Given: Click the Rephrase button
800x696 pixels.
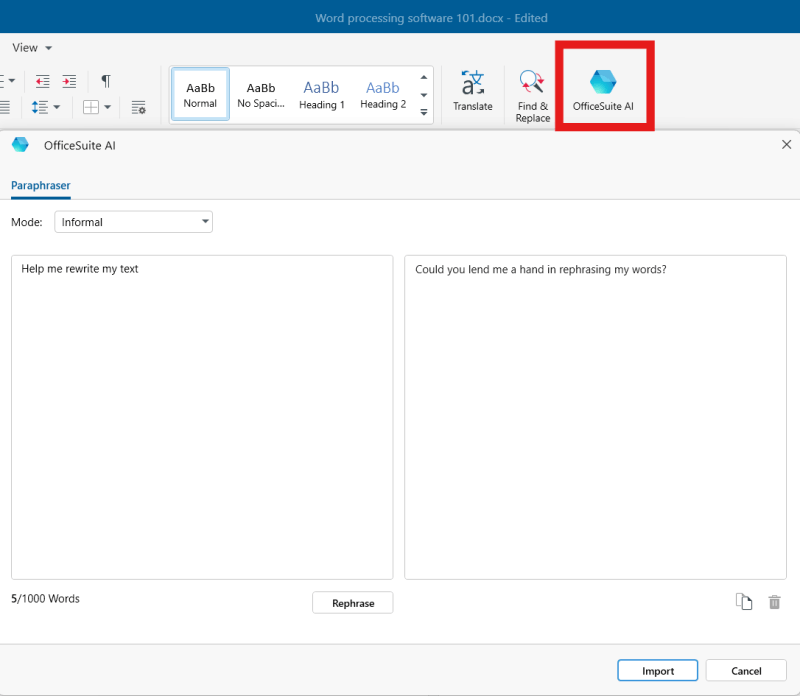Looking at the screenshot, I should coord(352,603).
